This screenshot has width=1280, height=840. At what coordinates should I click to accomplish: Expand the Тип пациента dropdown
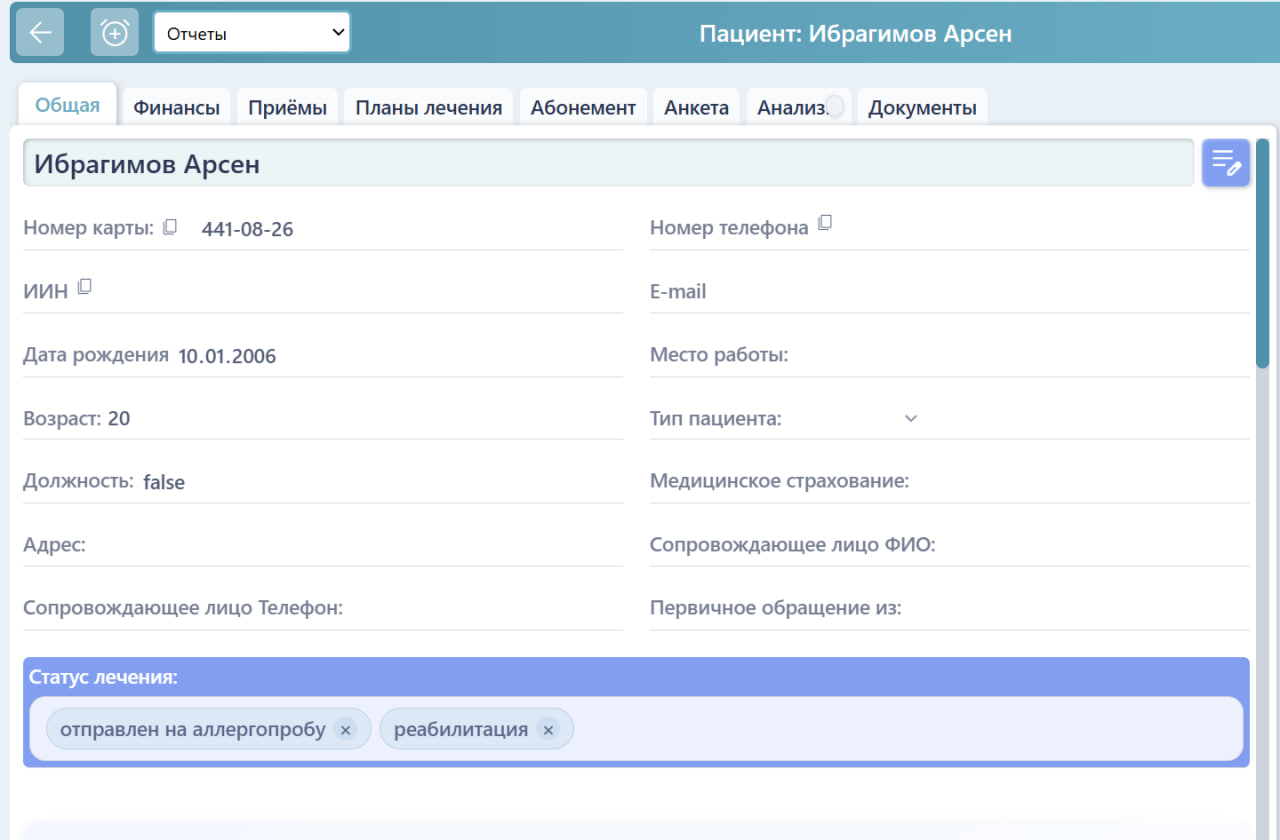(x=911, y=418)
